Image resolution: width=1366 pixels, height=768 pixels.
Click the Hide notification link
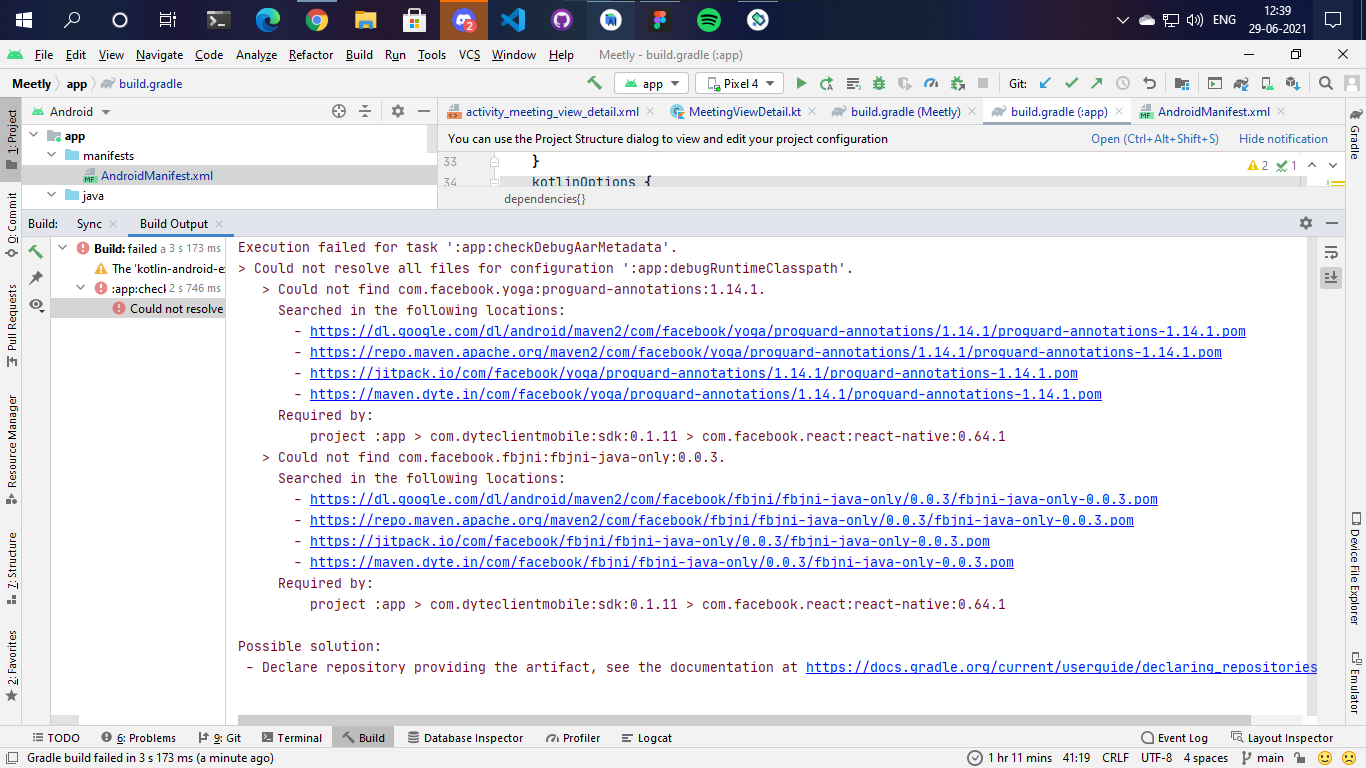pyautogui.click(x=1283, y=139)
